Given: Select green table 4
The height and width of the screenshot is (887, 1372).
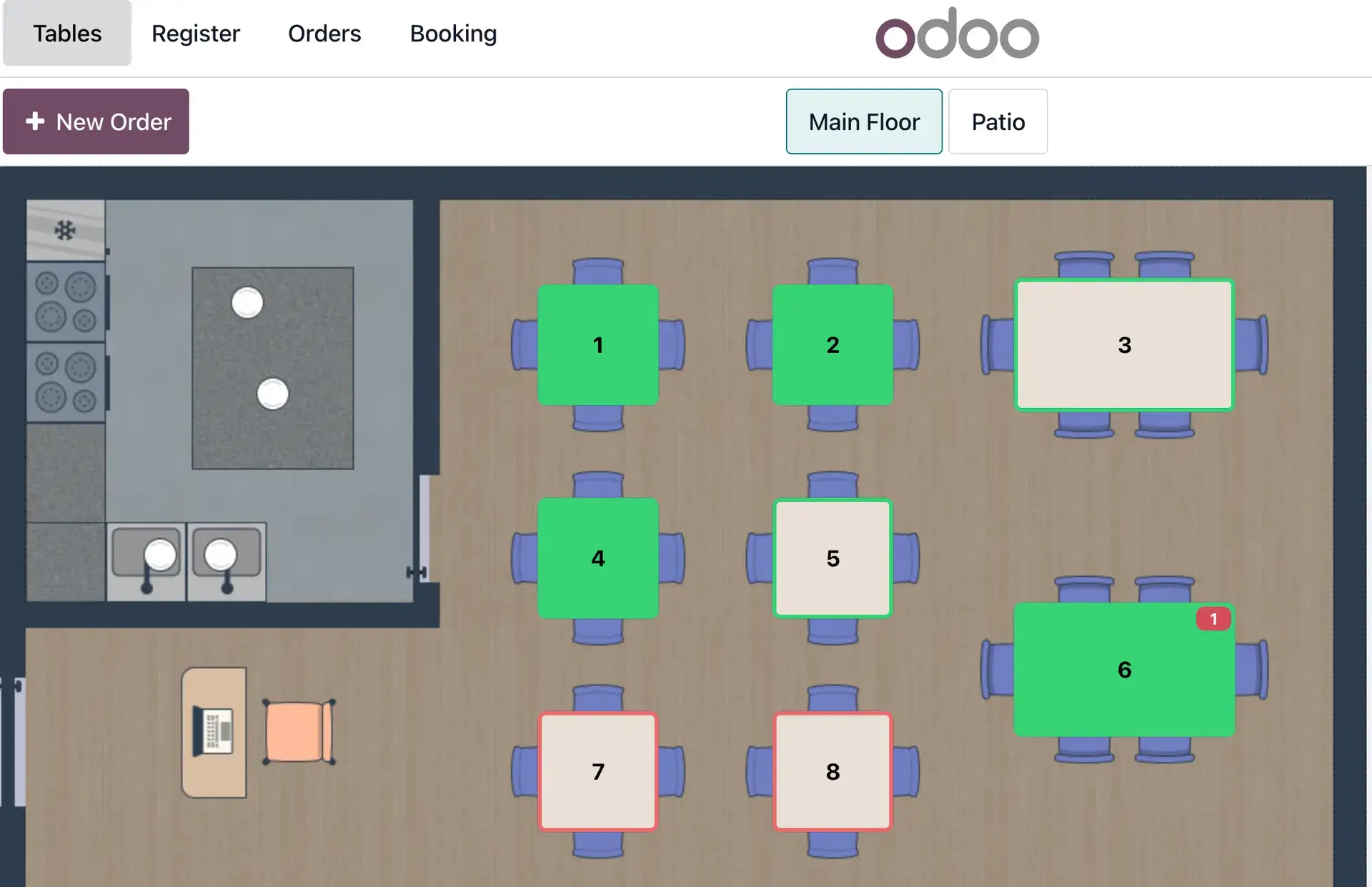Looking at the screenshot, I should (x=597, y=558).
